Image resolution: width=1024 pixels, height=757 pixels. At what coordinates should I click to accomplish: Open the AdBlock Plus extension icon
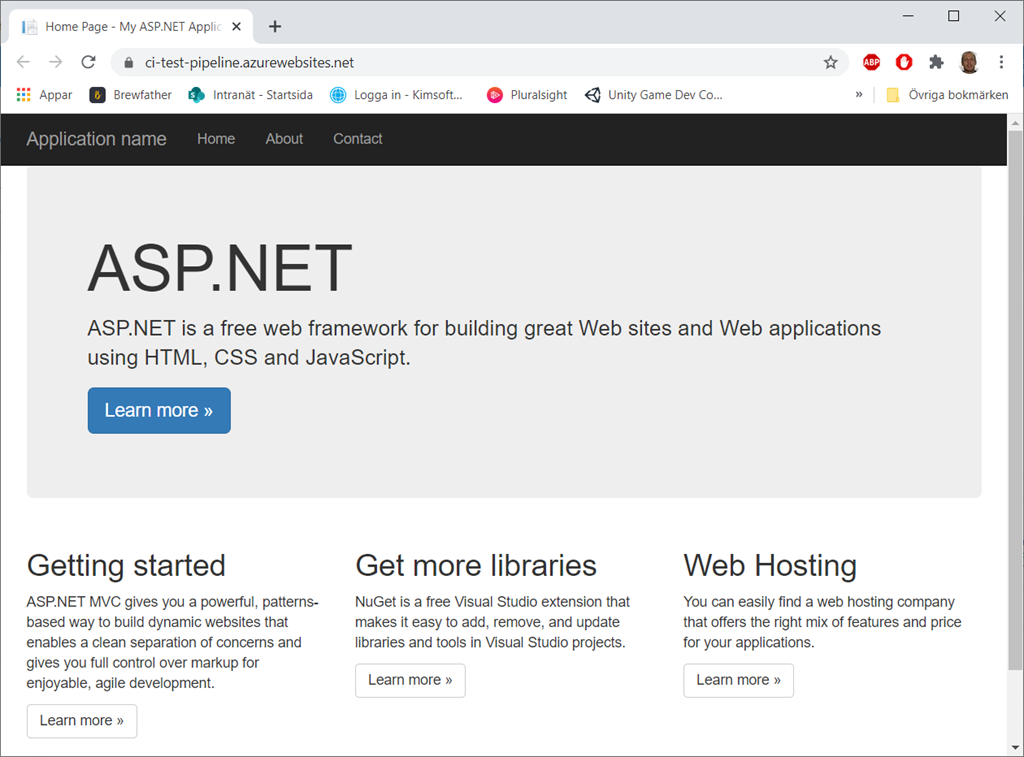(871, 62)
